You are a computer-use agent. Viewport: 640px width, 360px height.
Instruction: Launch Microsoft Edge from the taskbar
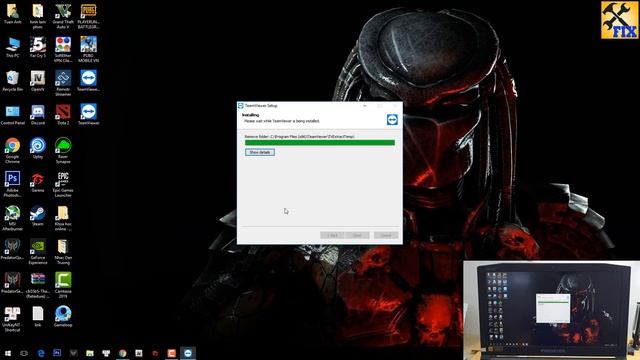(41, 353)
